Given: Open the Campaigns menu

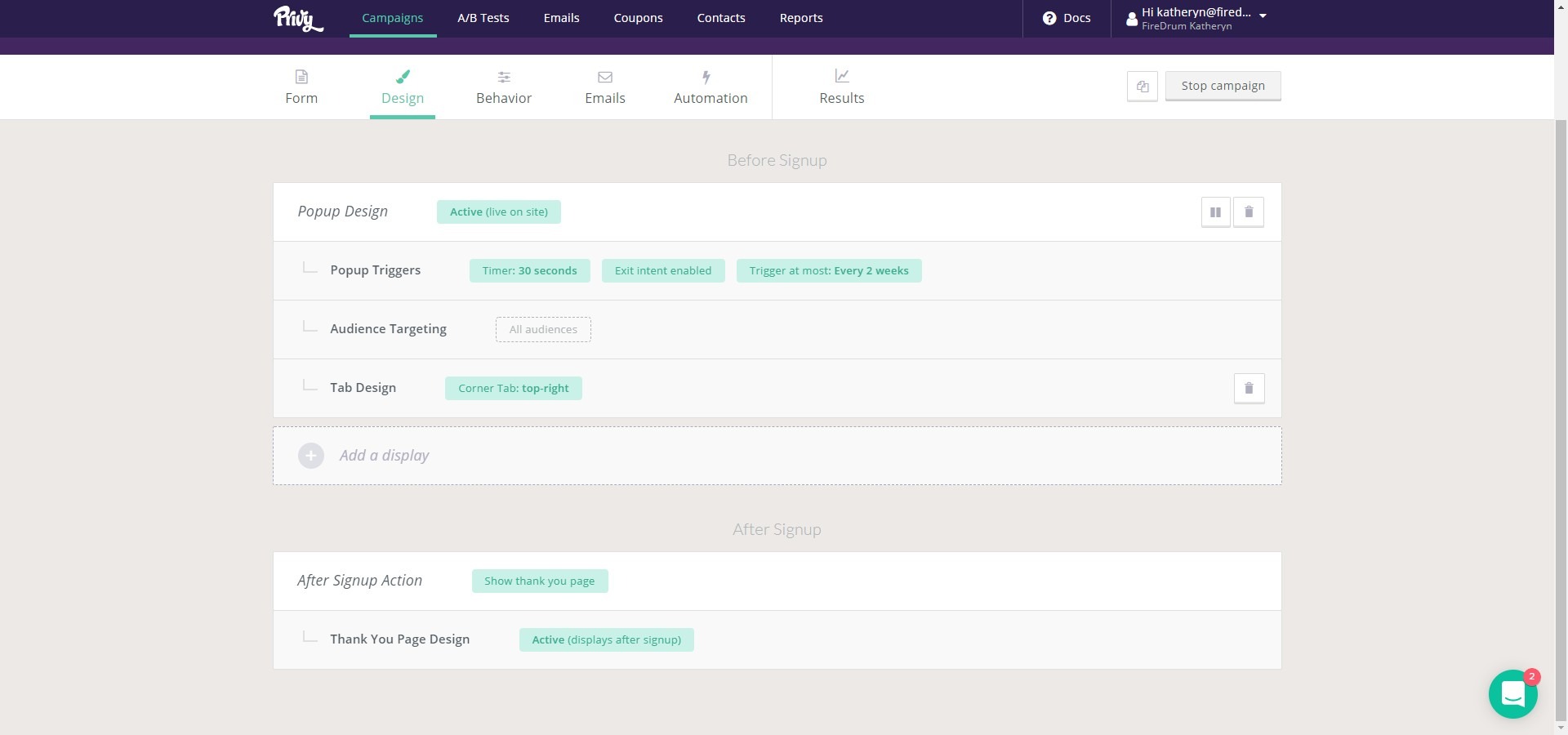Looking at the screenshot, I should (393, 18).
